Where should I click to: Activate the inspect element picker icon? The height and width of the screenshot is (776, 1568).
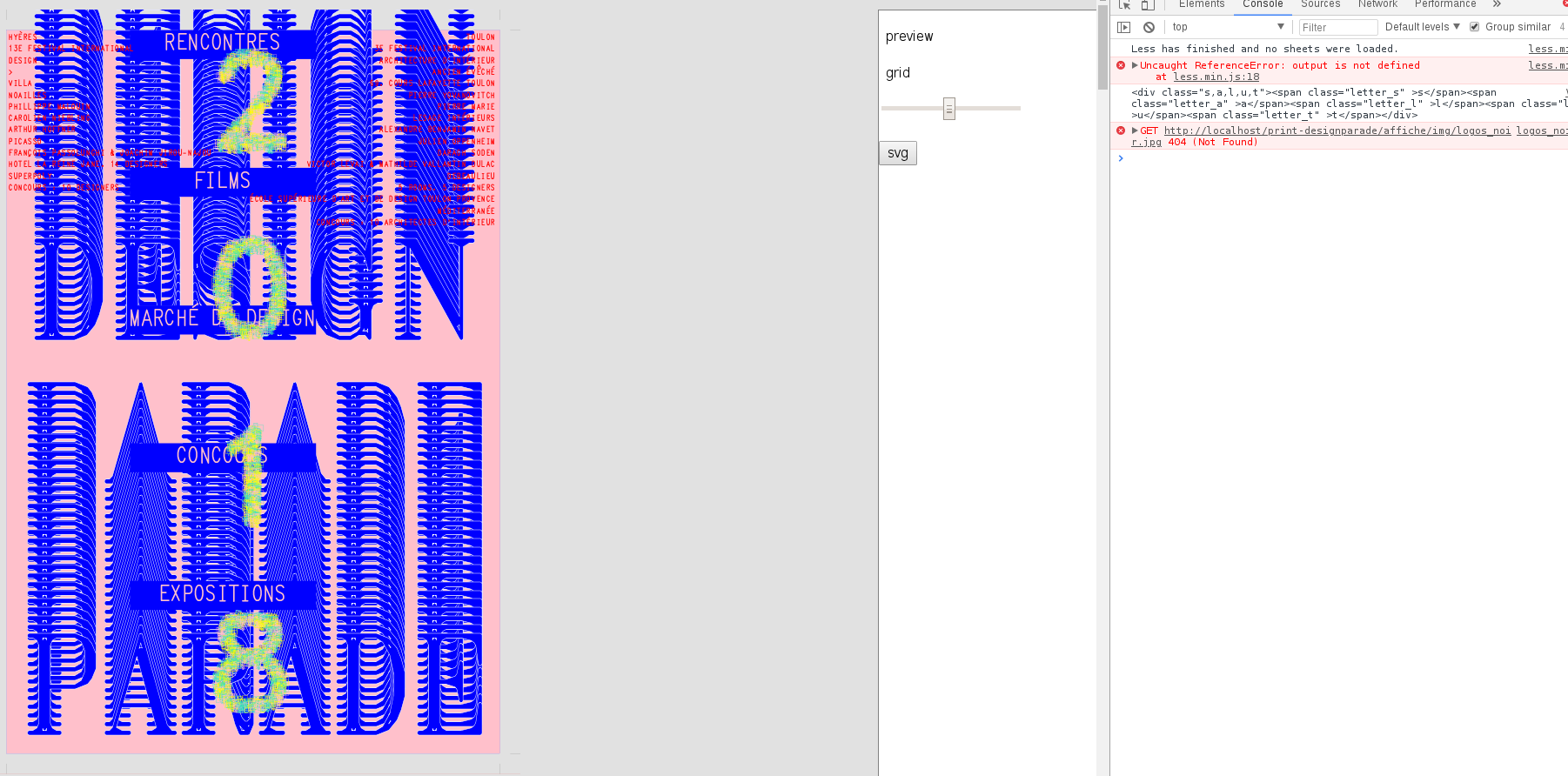pyautogui.click(x=1124, y=4)
